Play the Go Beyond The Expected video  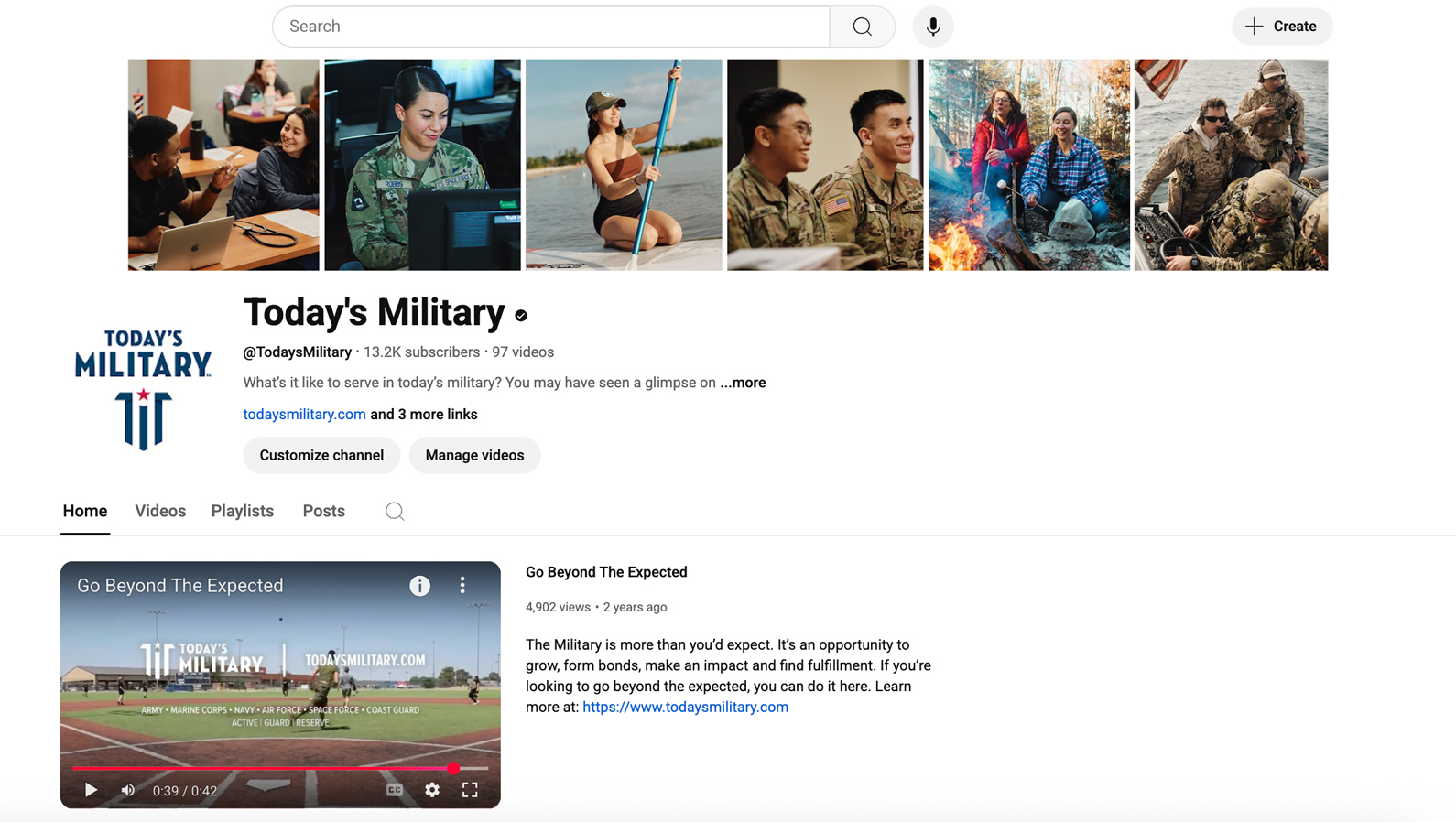pos(91,790)
